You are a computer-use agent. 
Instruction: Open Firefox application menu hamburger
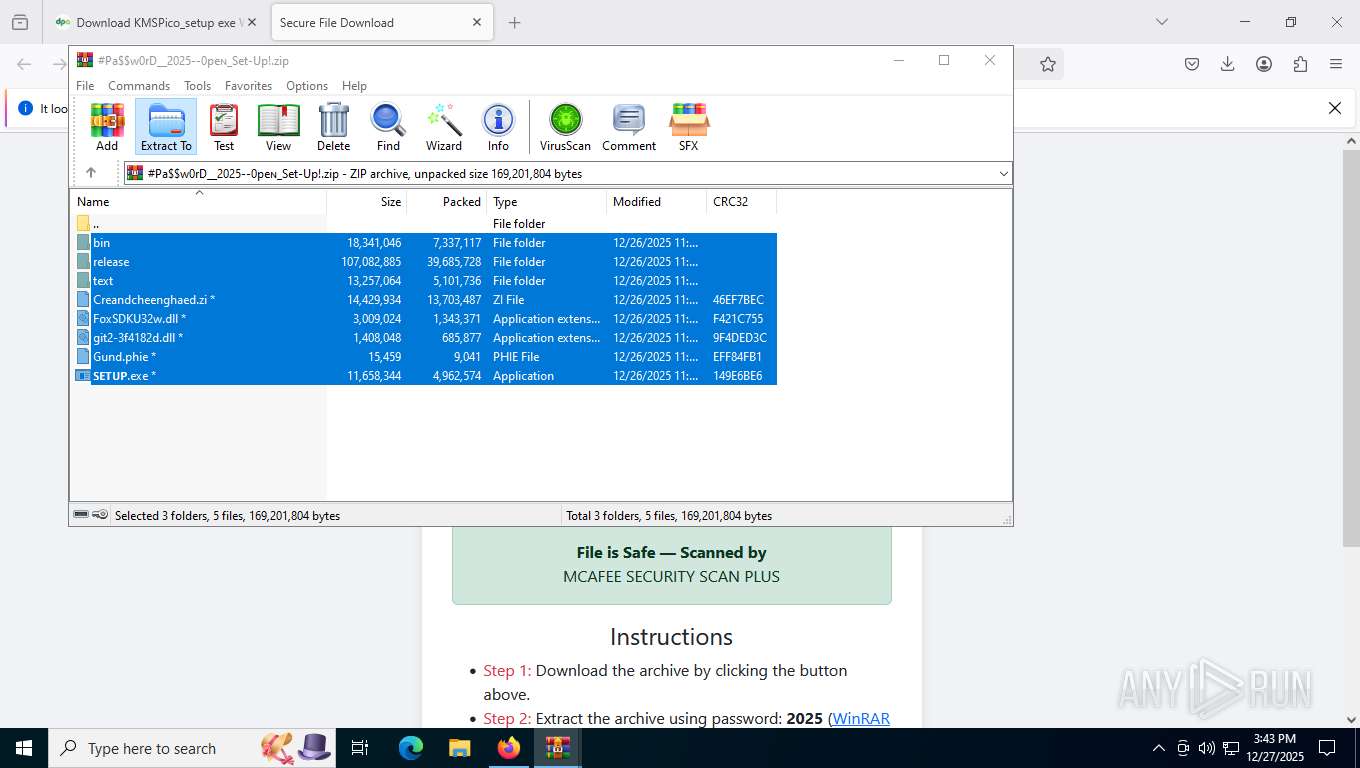(1336, 64)
